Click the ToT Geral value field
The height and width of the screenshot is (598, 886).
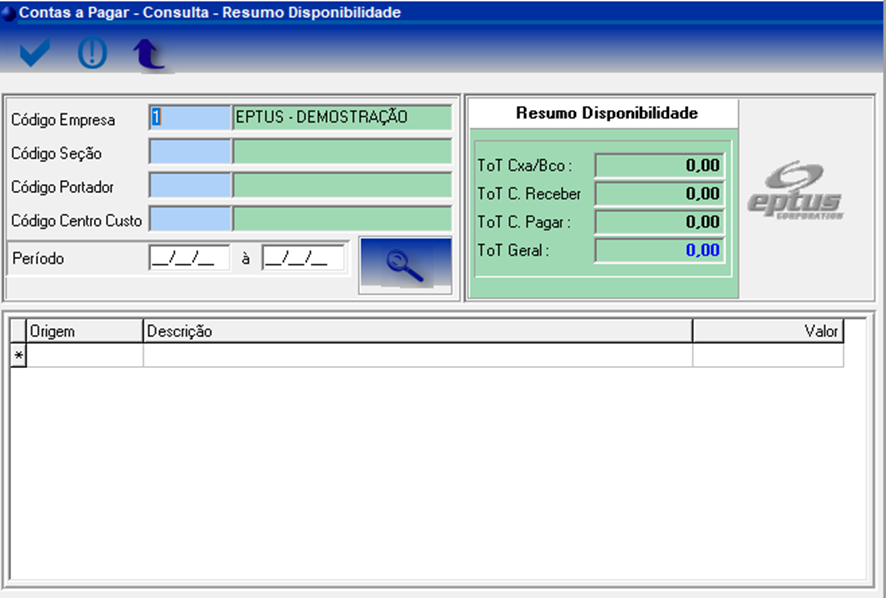coord(659,250)
